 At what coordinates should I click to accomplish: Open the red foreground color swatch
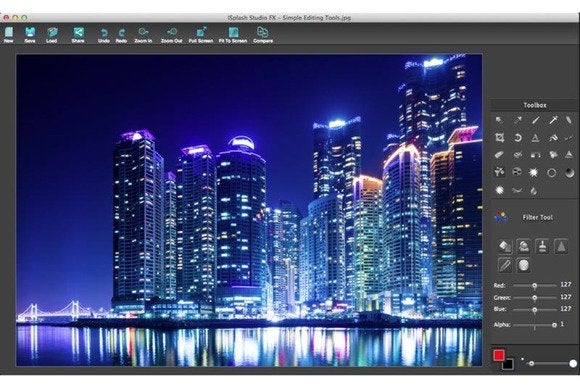coord(499,355)
